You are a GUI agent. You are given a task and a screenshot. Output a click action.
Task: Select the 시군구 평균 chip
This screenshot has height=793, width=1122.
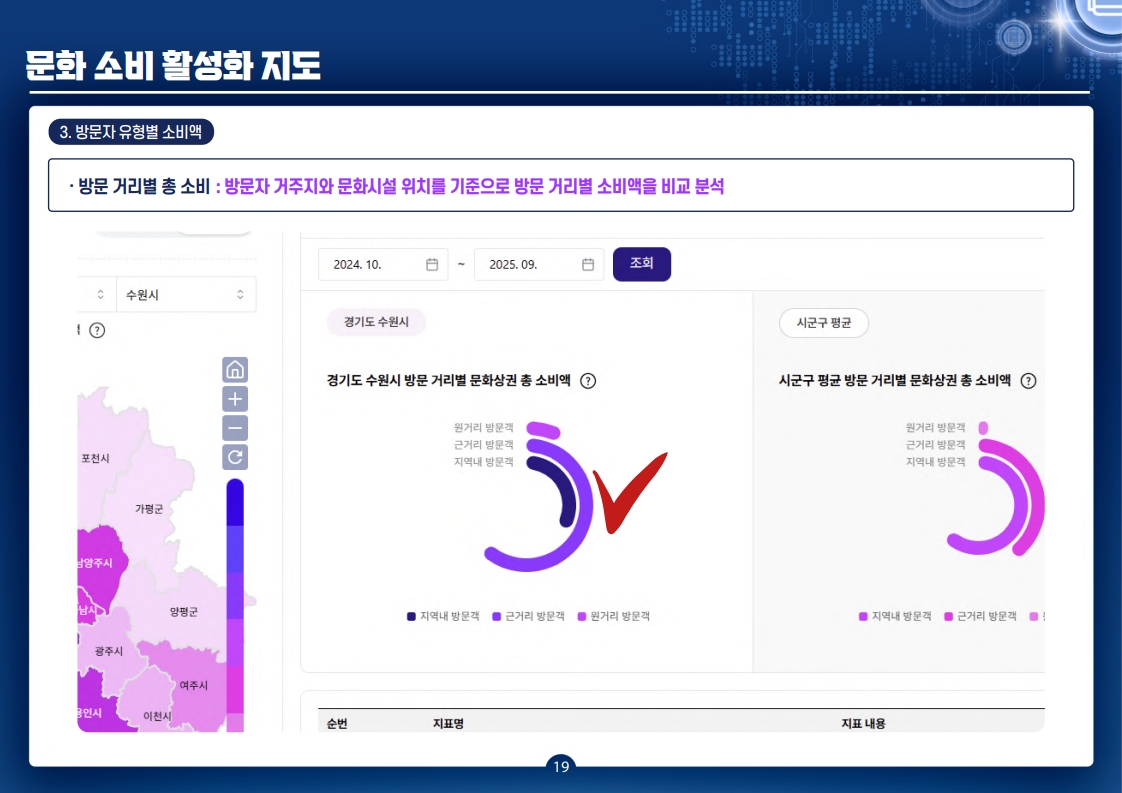pos(825,323)
